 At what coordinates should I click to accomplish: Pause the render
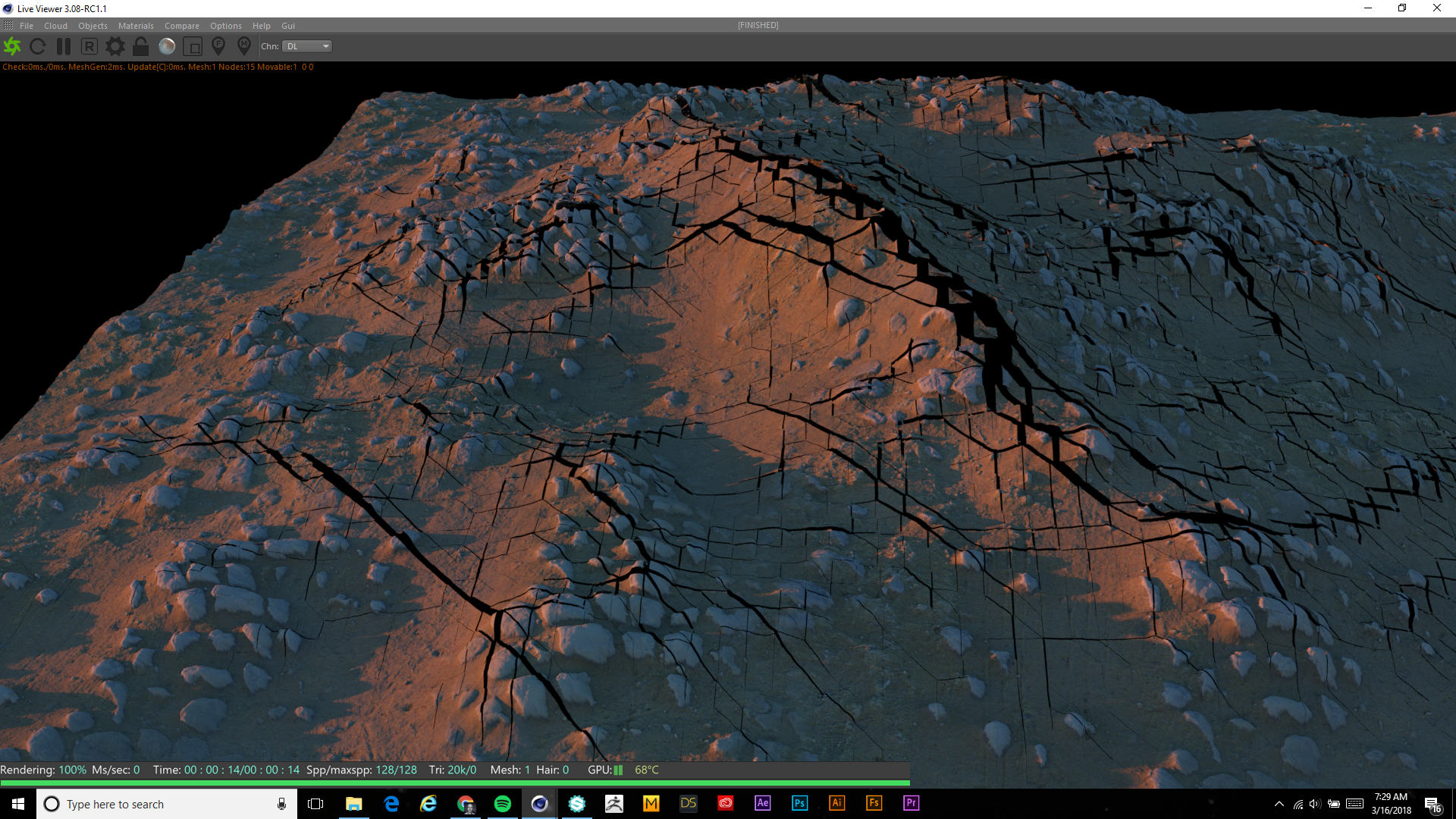click(x=64, y=46)
